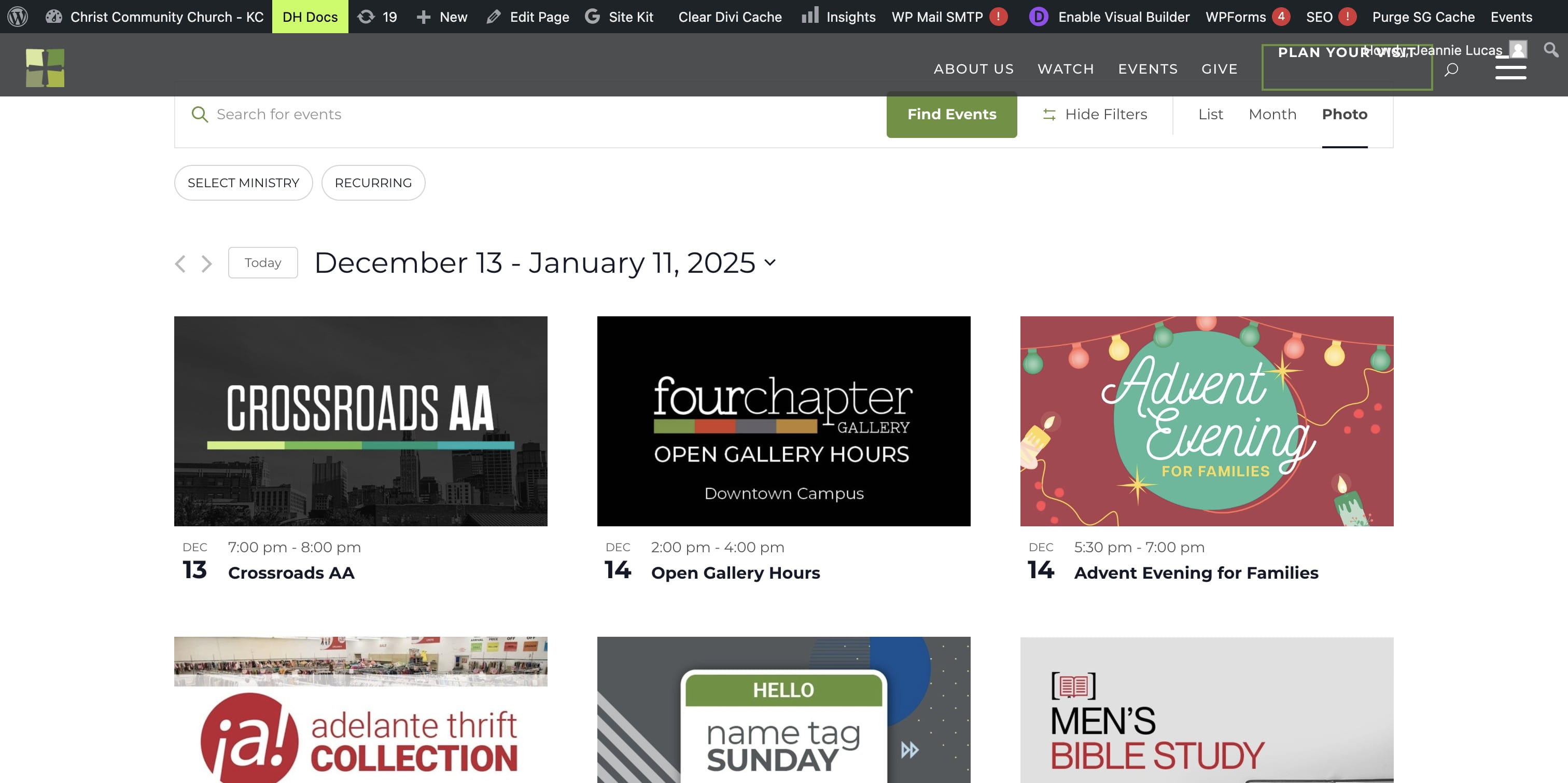Open the WordPress logo menu
1568x783 pixels.
coord(18,17)
